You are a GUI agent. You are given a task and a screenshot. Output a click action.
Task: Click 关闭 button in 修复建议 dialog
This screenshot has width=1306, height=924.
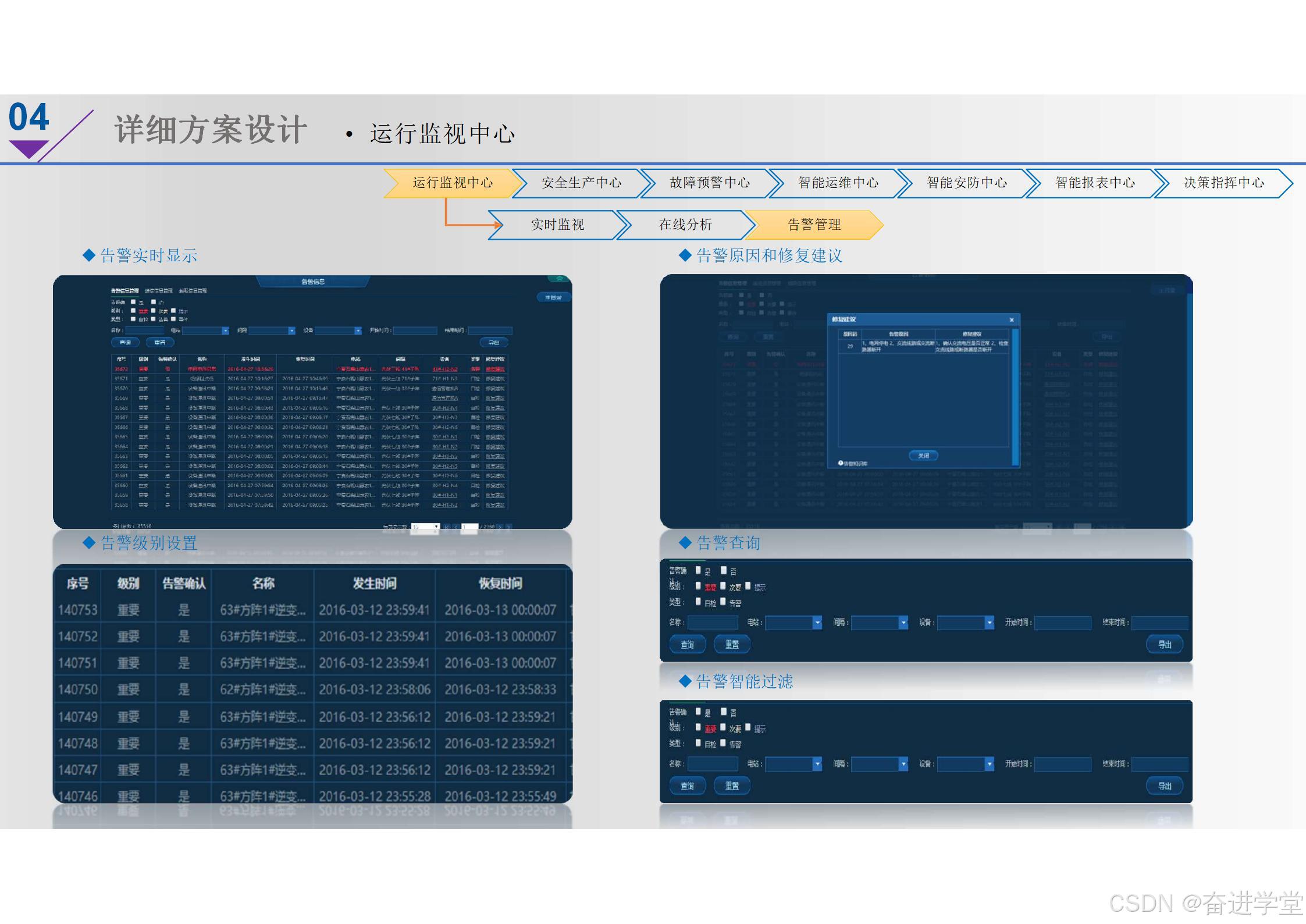[x=923, y=456]
